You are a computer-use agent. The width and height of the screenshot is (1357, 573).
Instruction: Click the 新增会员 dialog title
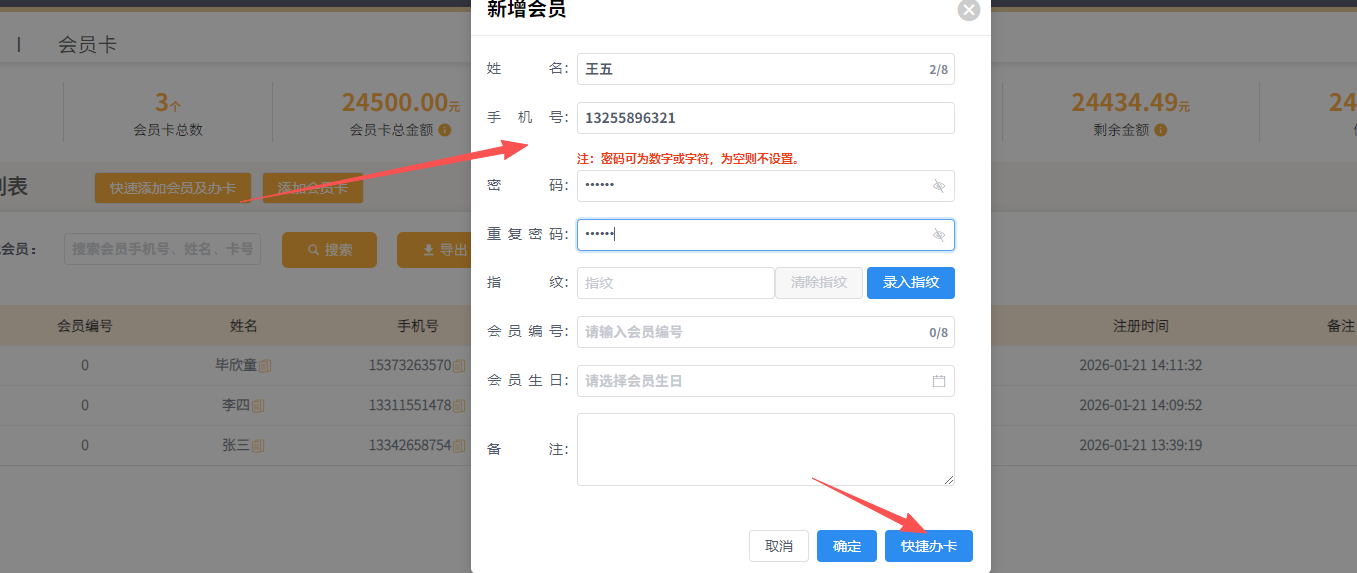tap(526, 10)
